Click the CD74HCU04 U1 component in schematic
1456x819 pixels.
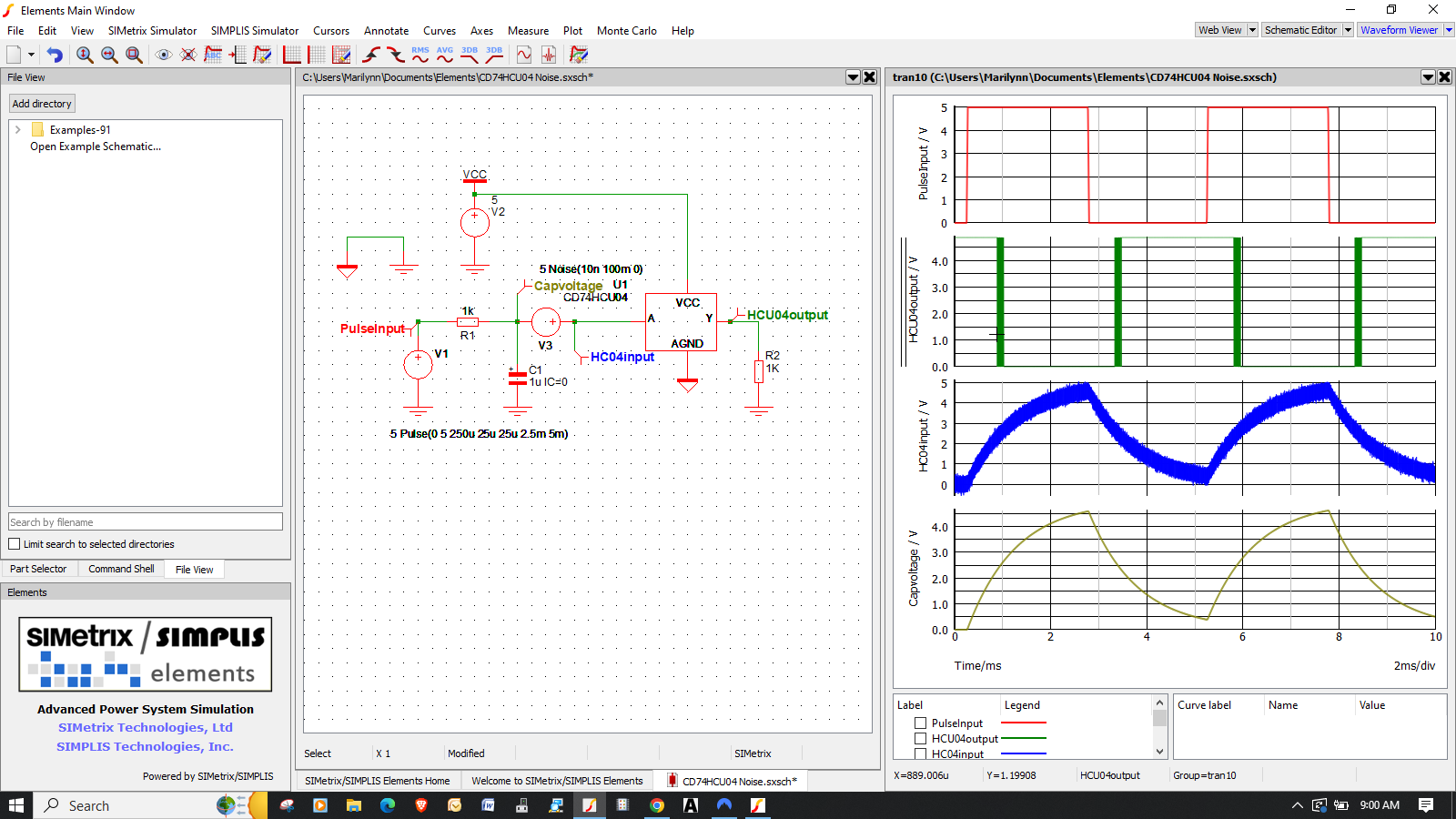[681, 322]
